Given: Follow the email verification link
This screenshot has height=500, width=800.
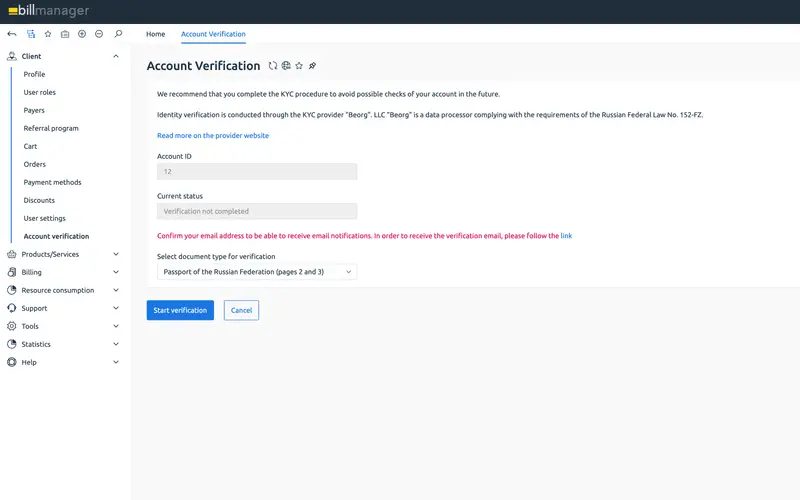Looking at the screenshot, I should point(566,236).
